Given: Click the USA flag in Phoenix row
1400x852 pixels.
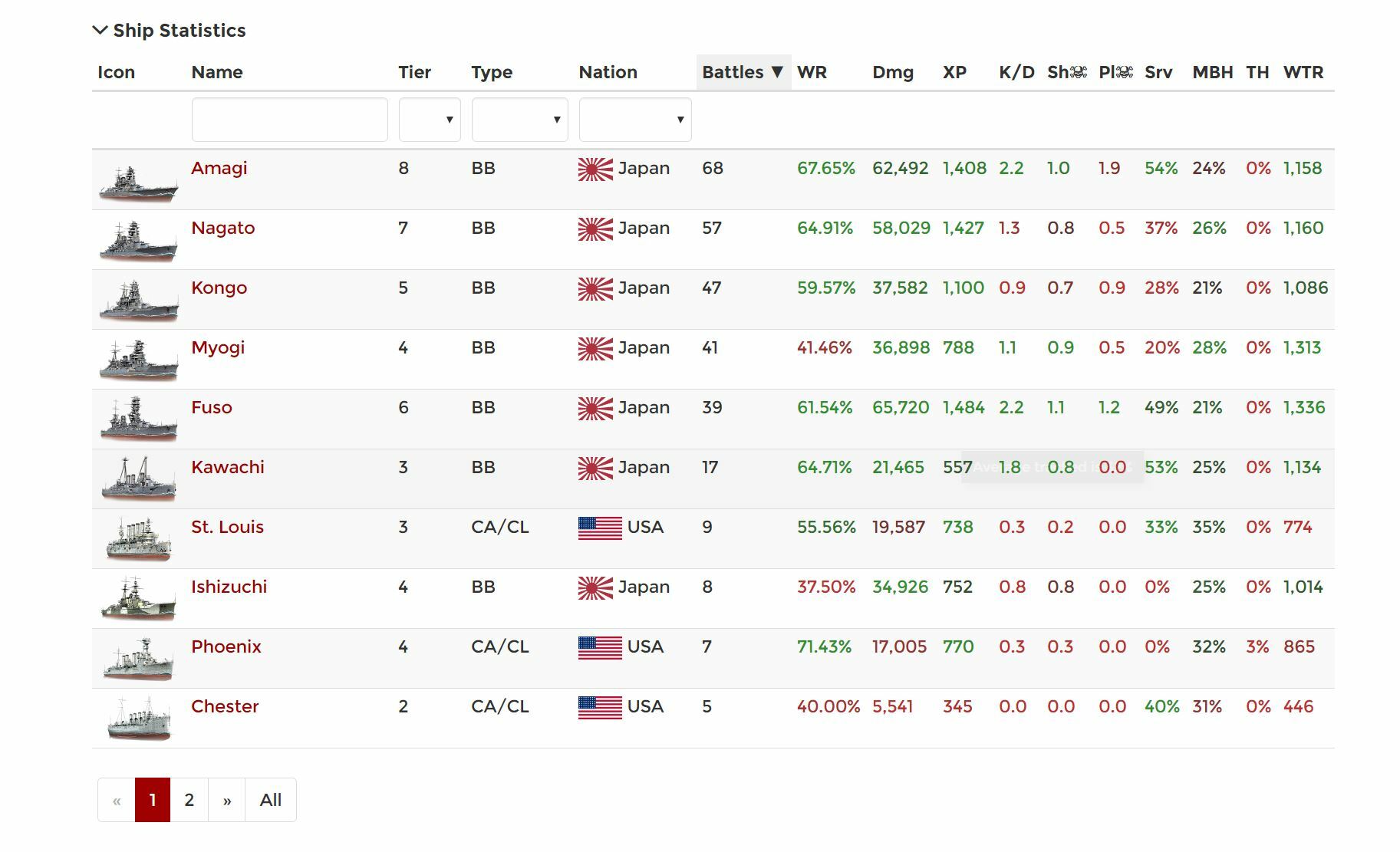Looking at the screenshot, I should [600, 647].
